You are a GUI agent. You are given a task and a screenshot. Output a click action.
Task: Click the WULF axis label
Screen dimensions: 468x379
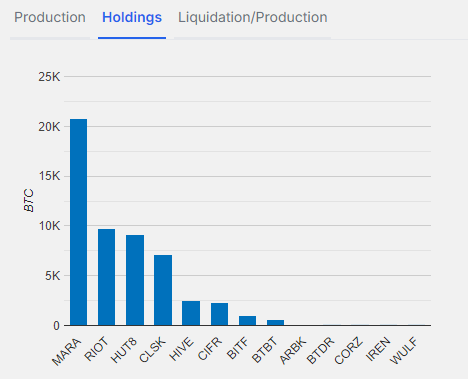[x=404, y=351]
